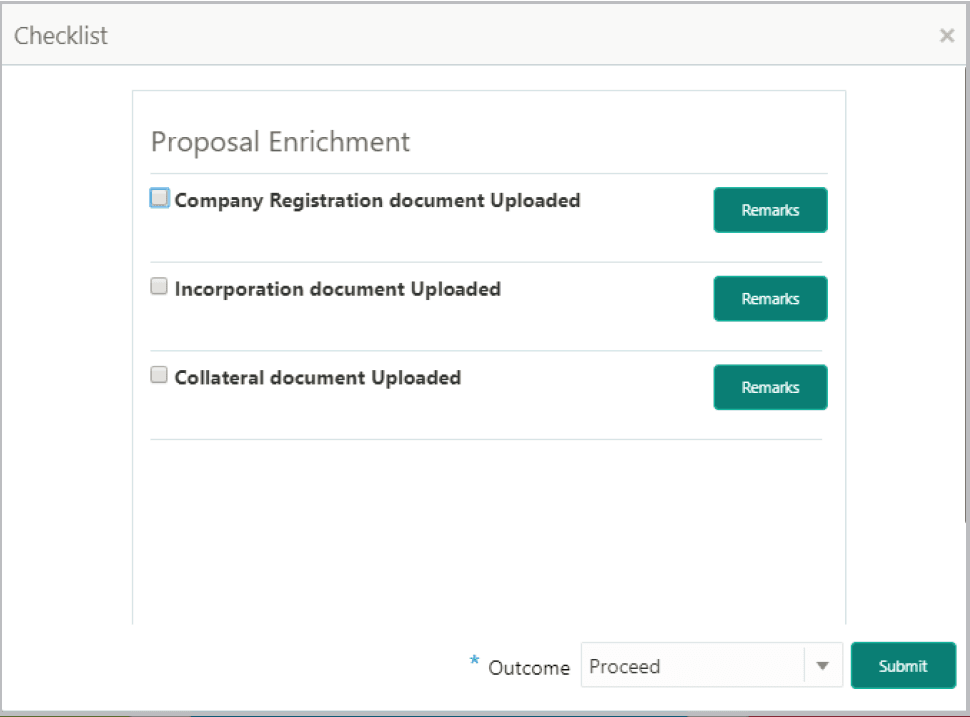Image resolution: width=970 pixels, height=717 pixels.
Task: Click Remarks for Company Registration document
Action: point(770,210)
